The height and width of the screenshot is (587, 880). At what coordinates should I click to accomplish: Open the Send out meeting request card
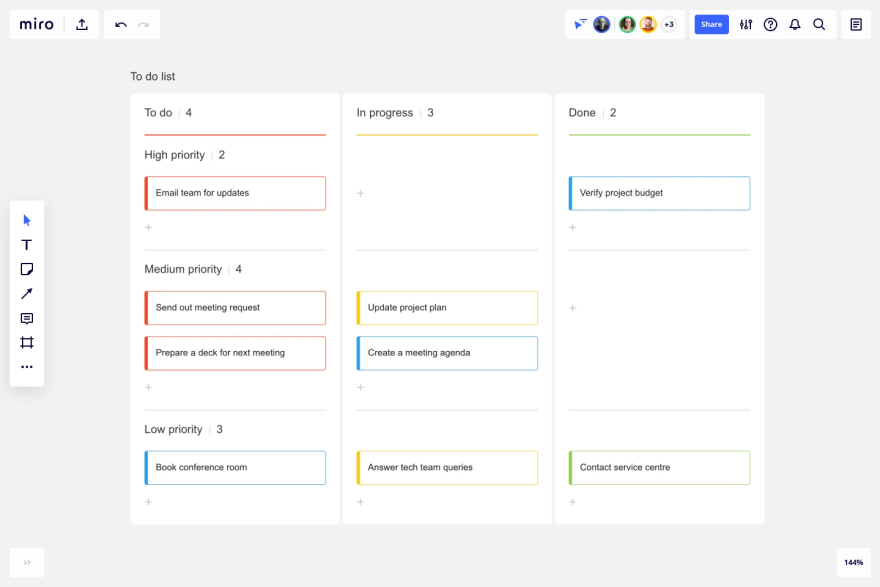coord(235,308)
